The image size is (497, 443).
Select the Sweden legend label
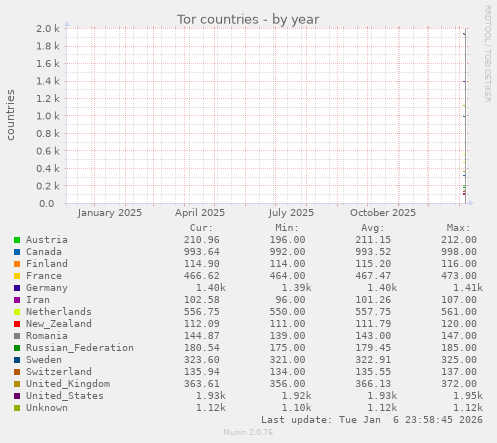point(44,360)
